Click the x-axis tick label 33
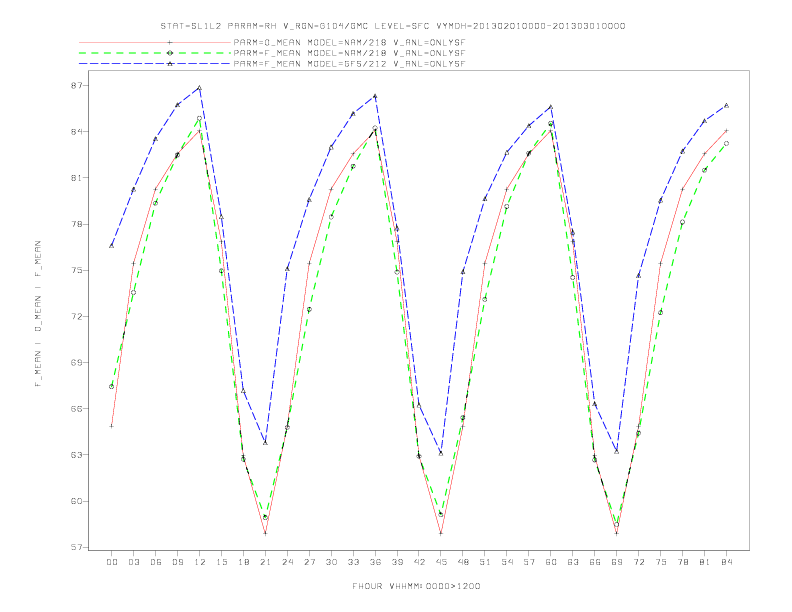 tap(353, 562)
